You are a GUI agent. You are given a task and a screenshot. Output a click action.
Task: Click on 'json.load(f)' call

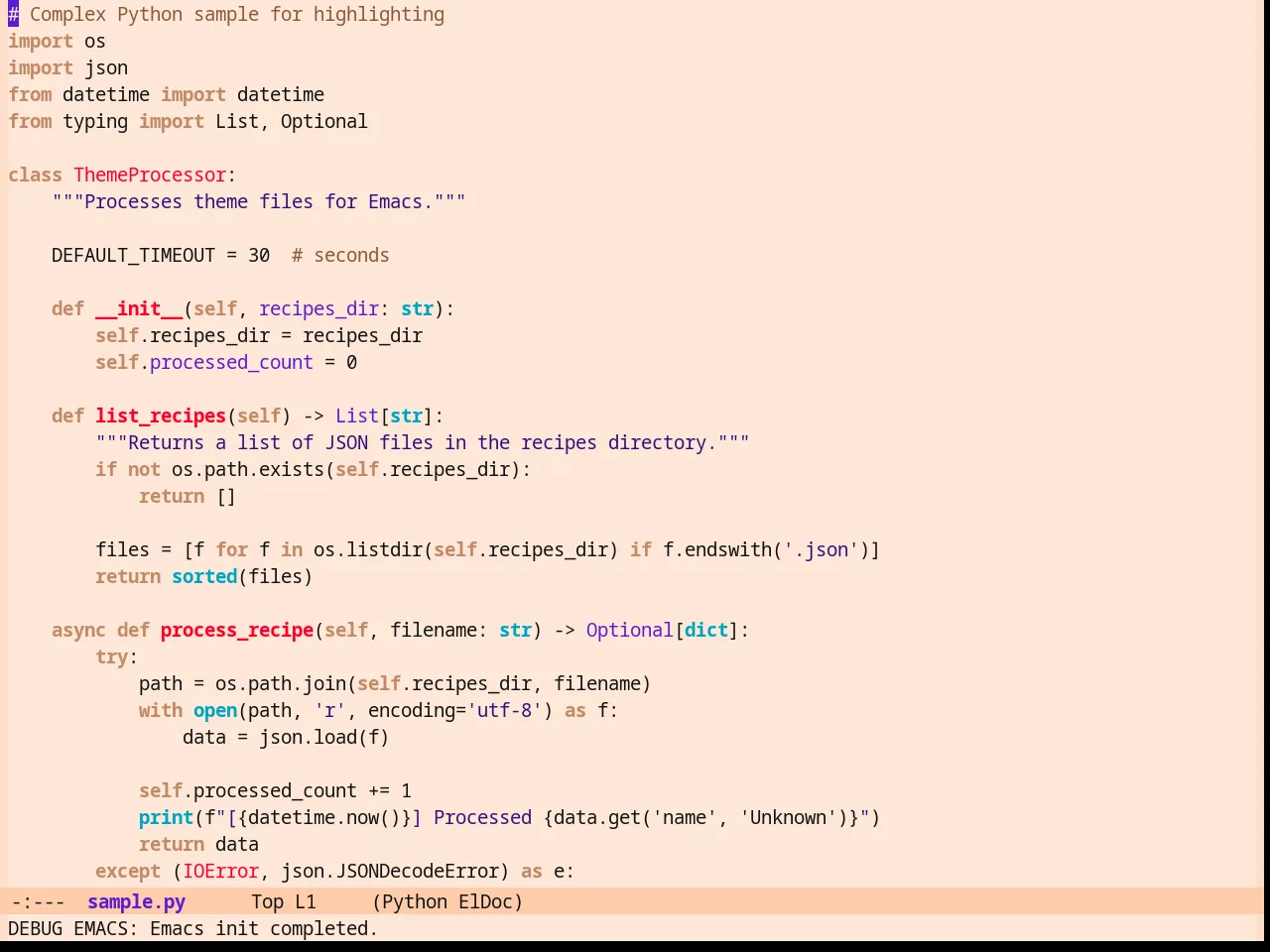(324, 737)
